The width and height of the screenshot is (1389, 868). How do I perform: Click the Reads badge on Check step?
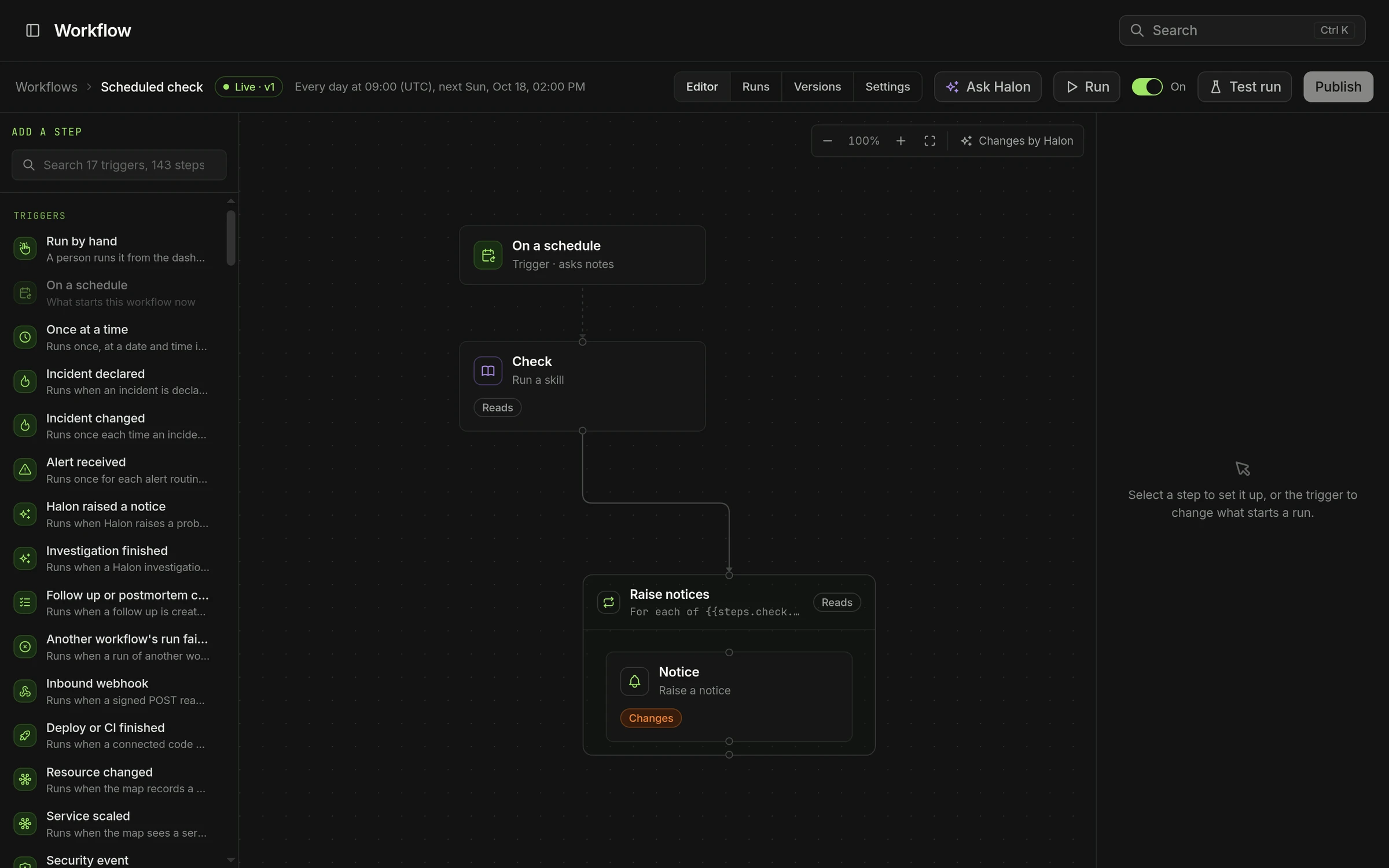tap(497, 408)
